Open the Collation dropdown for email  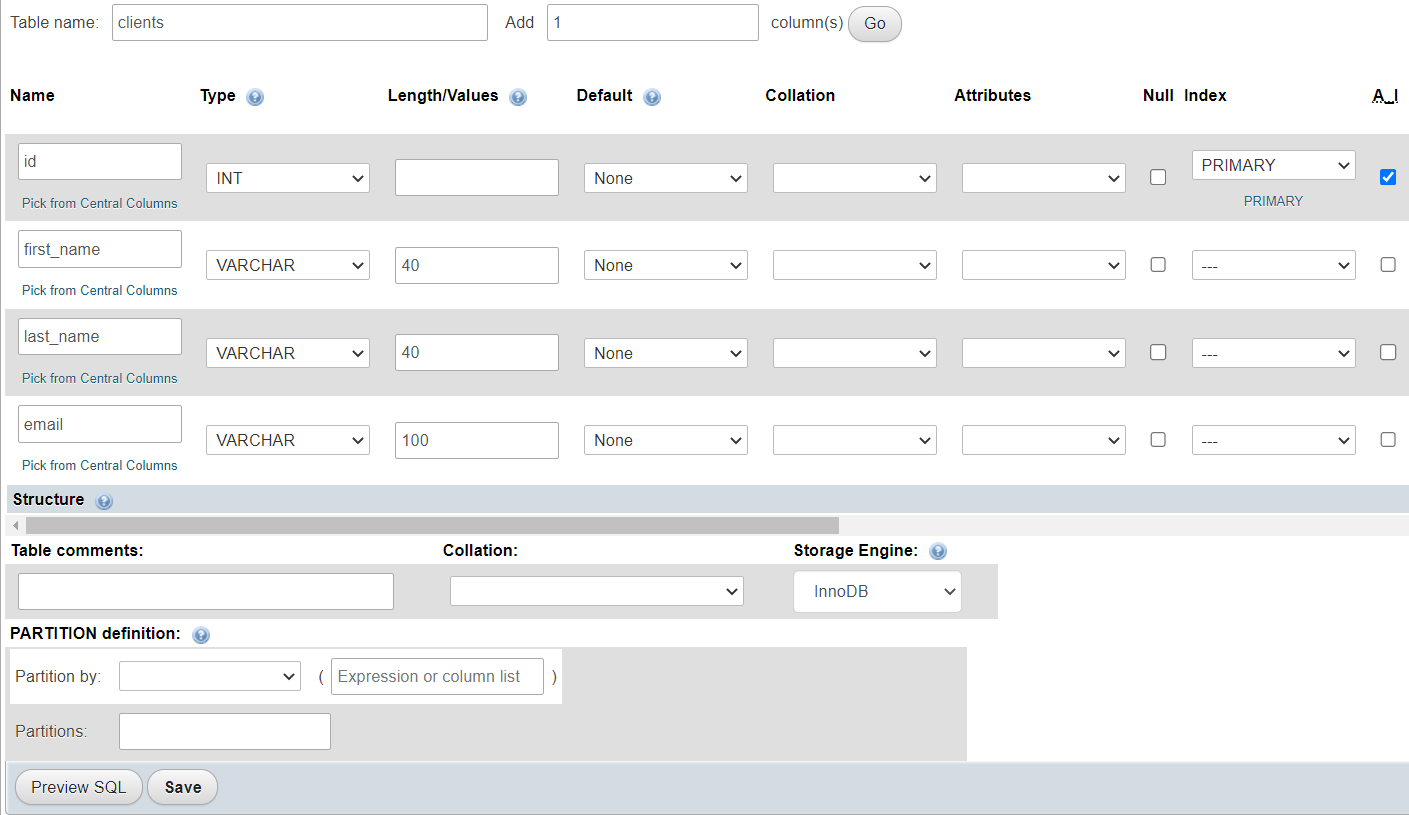pos(855,440)
